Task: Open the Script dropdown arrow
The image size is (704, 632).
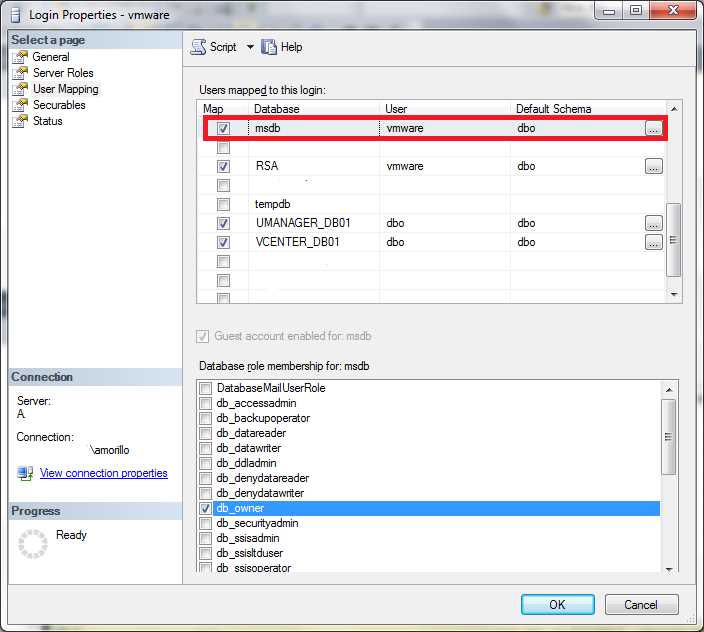Action: (x=250, y=47)
